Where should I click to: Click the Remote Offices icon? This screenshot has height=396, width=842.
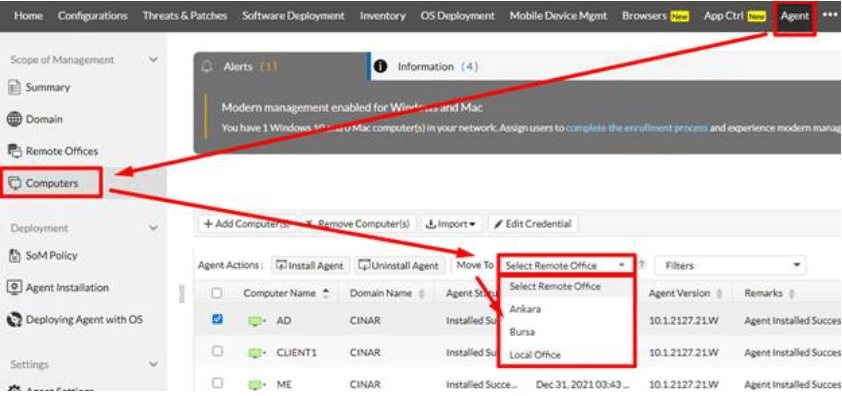pyautogui.click(x=15, y=151)
